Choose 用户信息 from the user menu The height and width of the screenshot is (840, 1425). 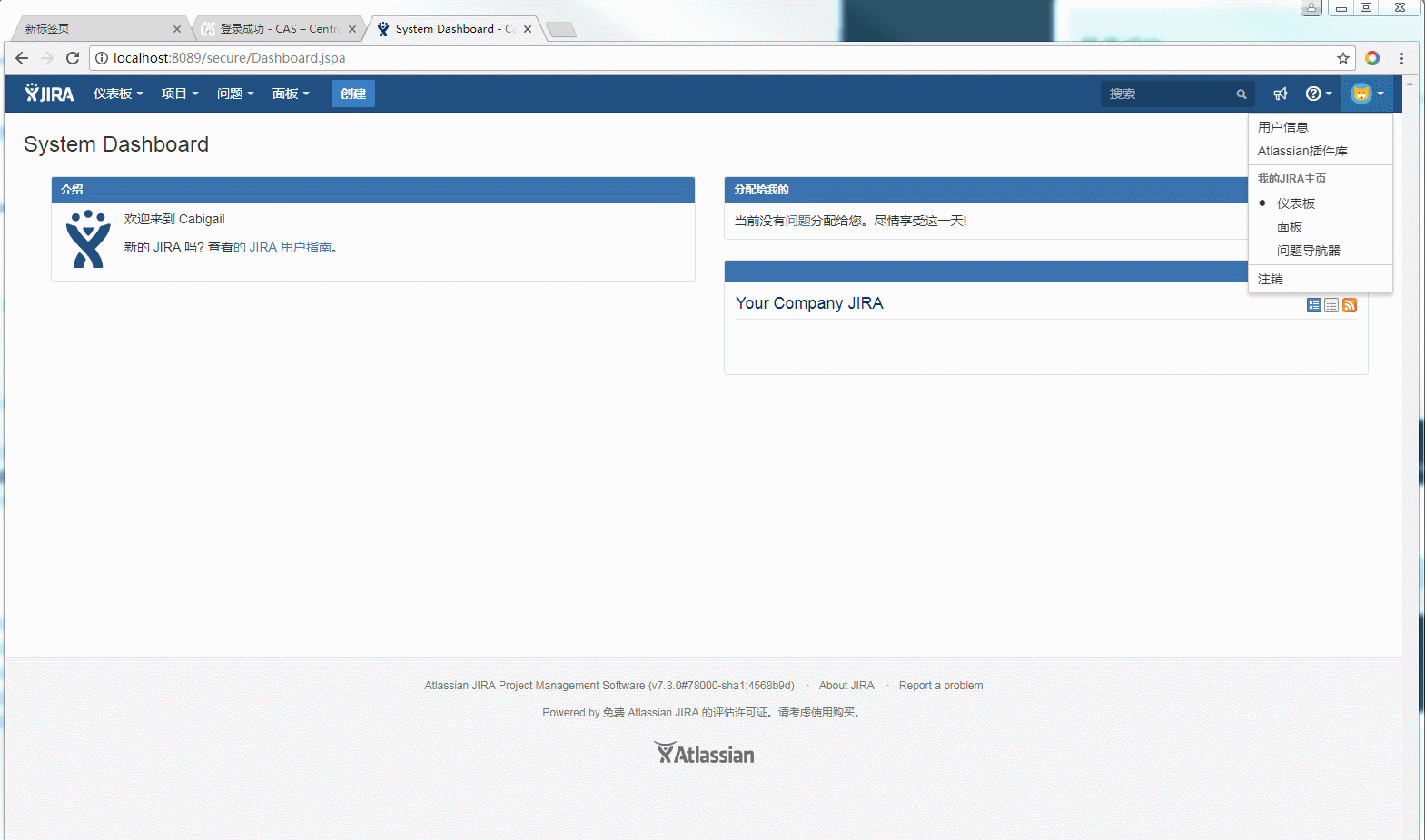click(1282, 127)
